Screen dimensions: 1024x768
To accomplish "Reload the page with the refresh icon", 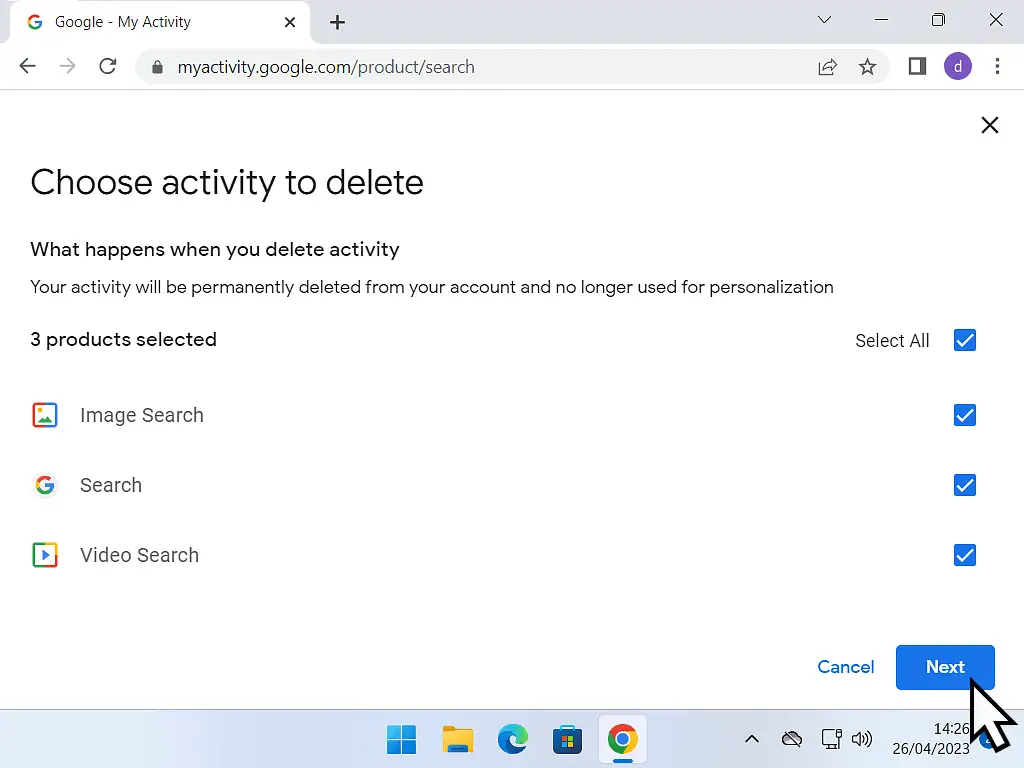I will (x=108, y=66).
